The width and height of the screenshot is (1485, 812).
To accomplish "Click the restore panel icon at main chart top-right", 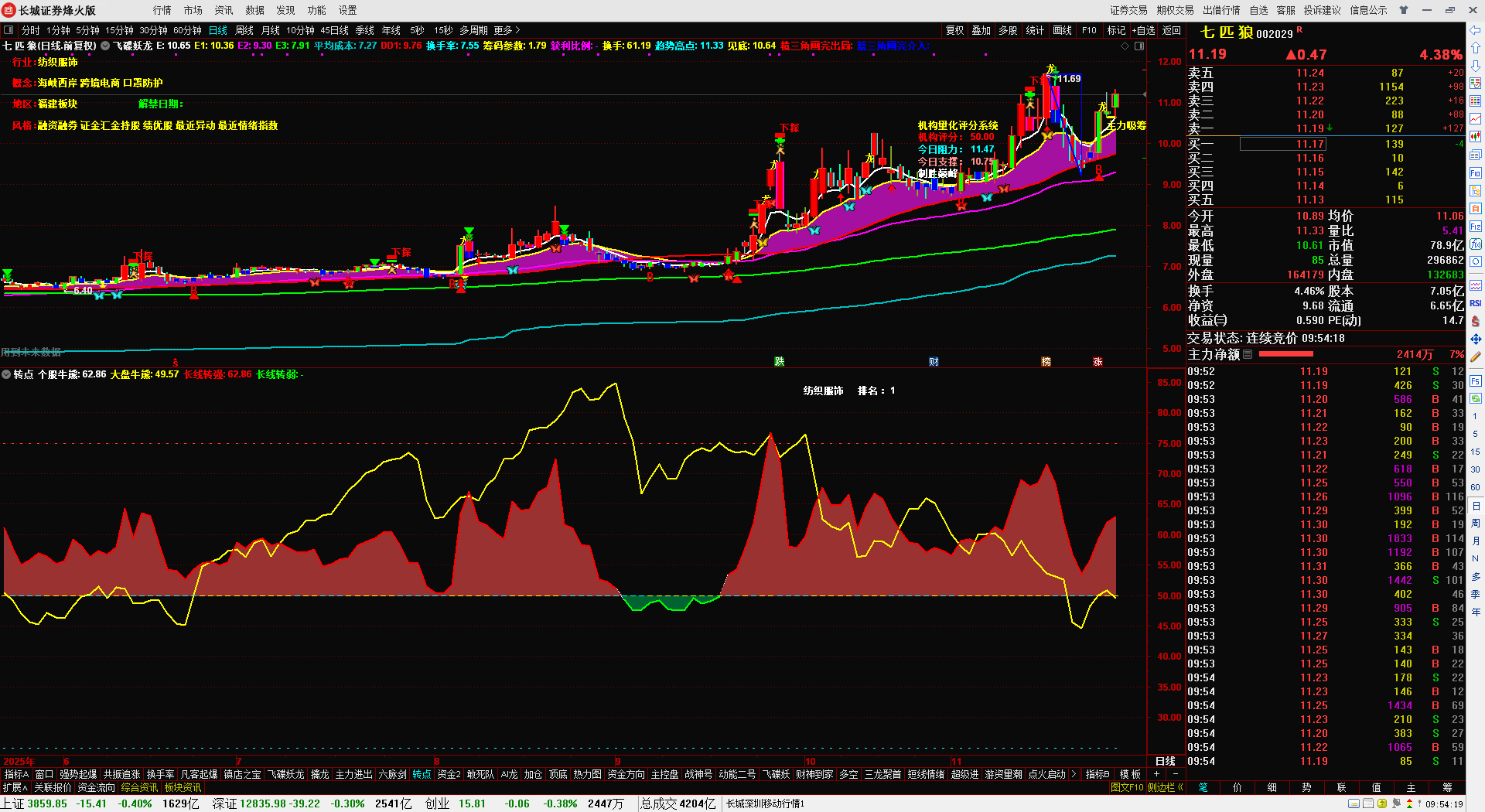I will pyautogui.click(x=1139, y=46).
